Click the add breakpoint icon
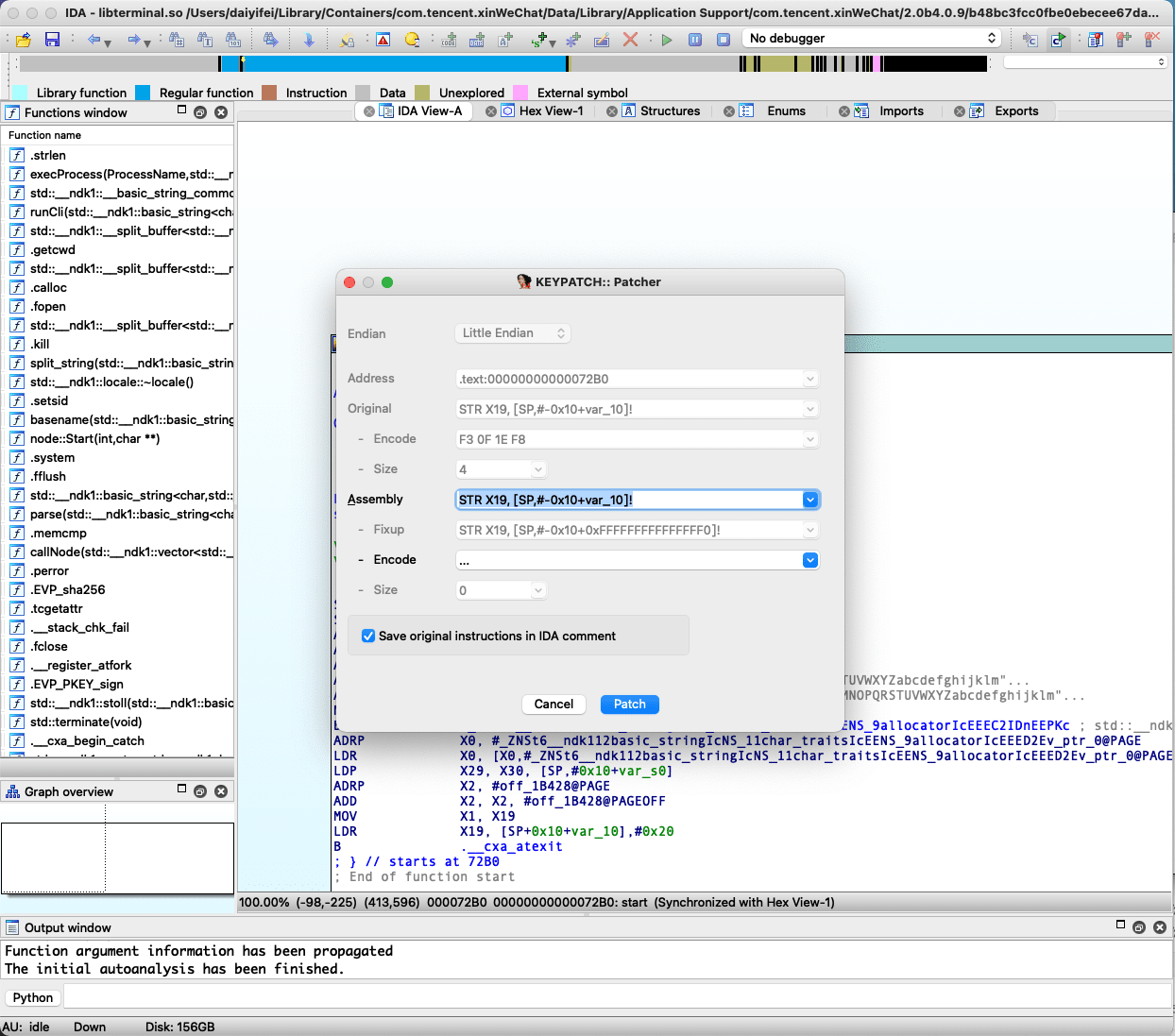This screenshot has height=1036, width=1175. click(x=1123, y=40)
